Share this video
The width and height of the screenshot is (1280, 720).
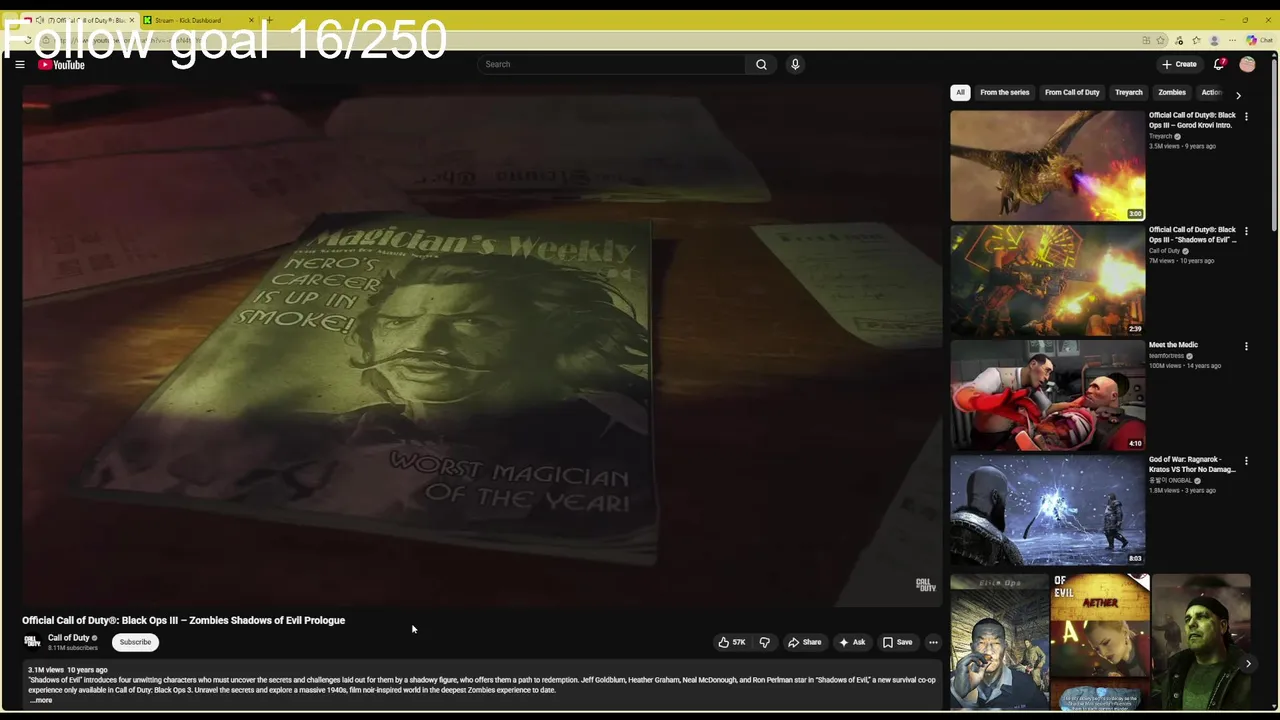[x=805, y=642]
